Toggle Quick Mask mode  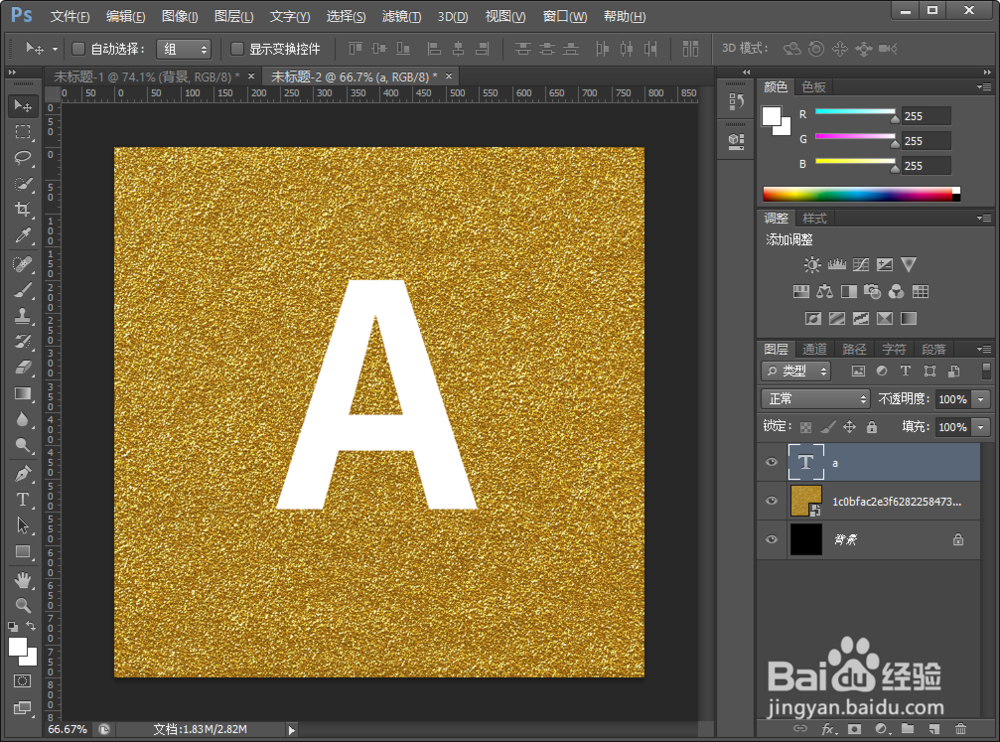tap(22, 681)
